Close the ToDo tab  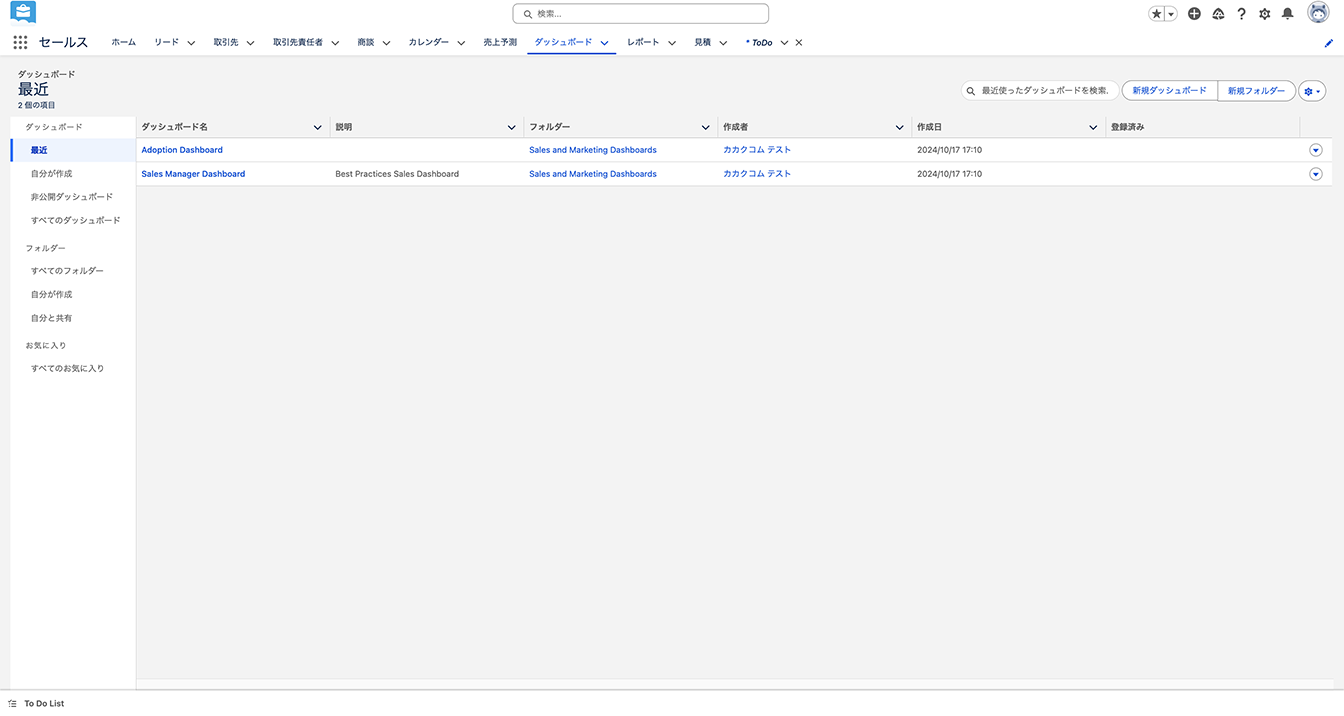pos(798,43)
